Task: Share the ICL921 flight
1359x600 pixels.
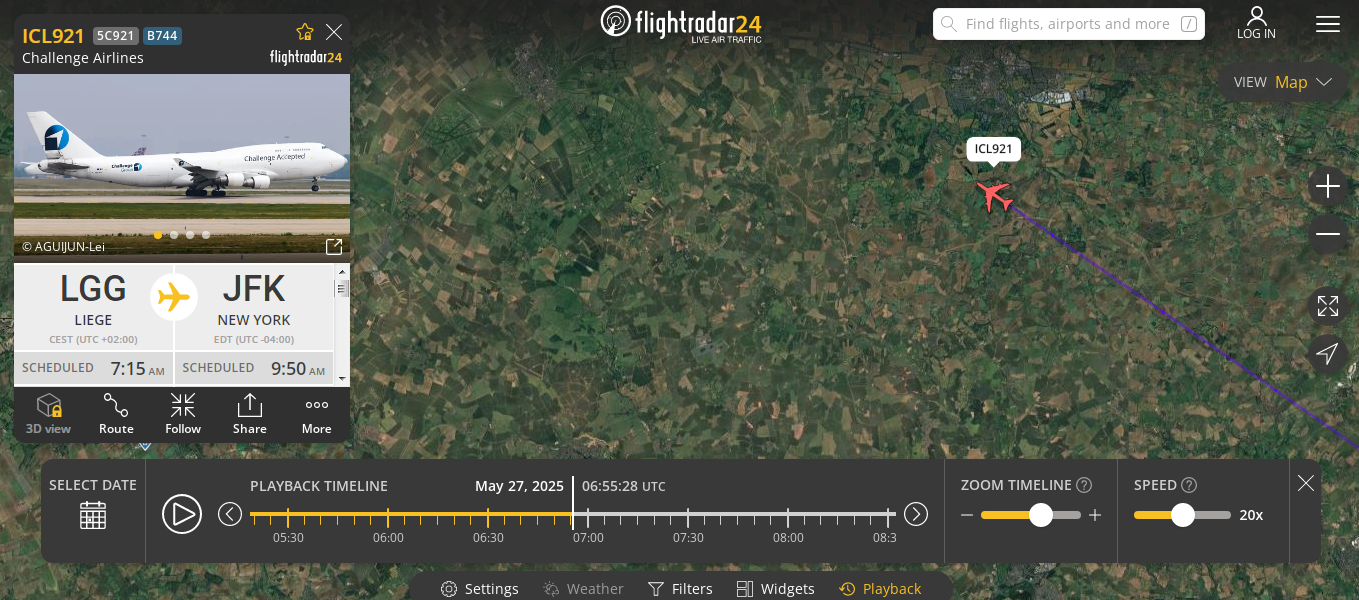Action: [250, 414]
